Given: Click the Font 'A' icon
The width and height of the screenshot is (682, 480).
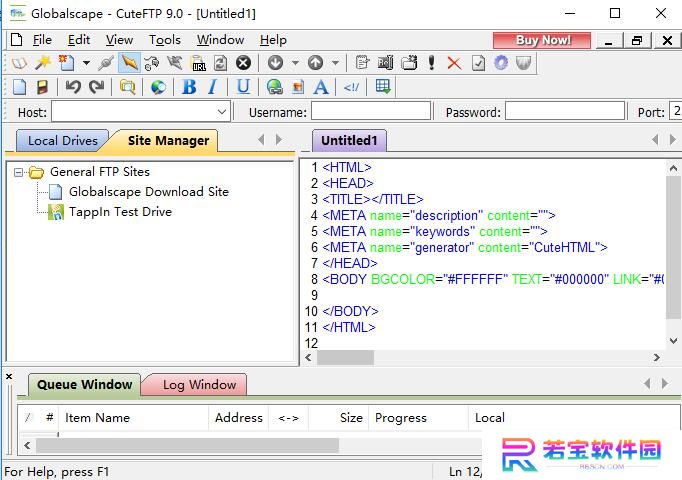Looking at the screenshot, I should point(321,87).
